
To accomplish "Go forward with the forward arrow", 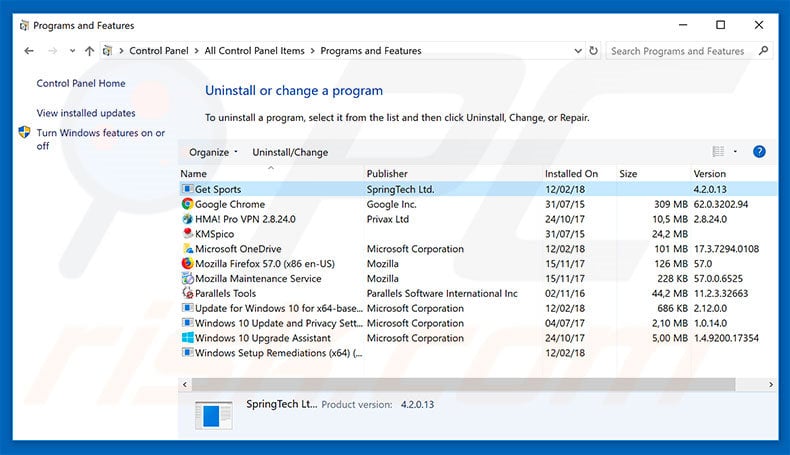I will pos(52,51).
